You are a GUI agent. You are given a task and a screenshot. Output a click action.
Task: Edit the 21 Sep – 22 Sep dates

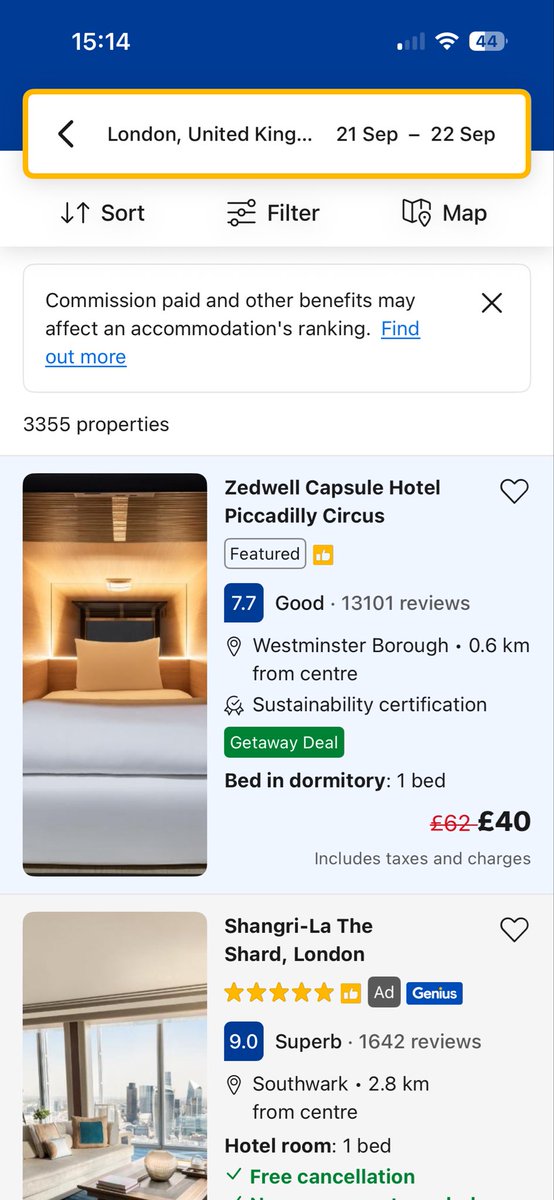[416, 134]
